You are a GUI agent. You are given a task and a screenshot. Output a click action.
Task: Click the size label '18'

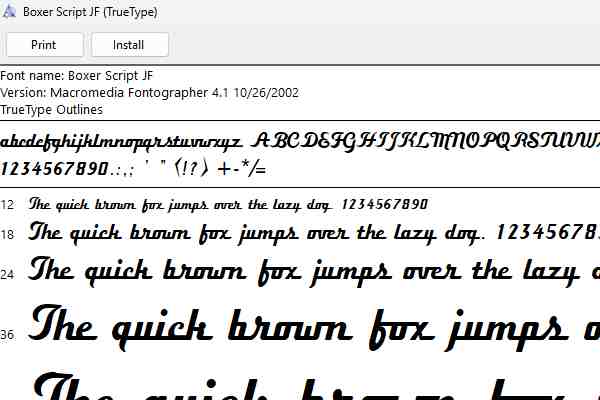click(7, 234)
